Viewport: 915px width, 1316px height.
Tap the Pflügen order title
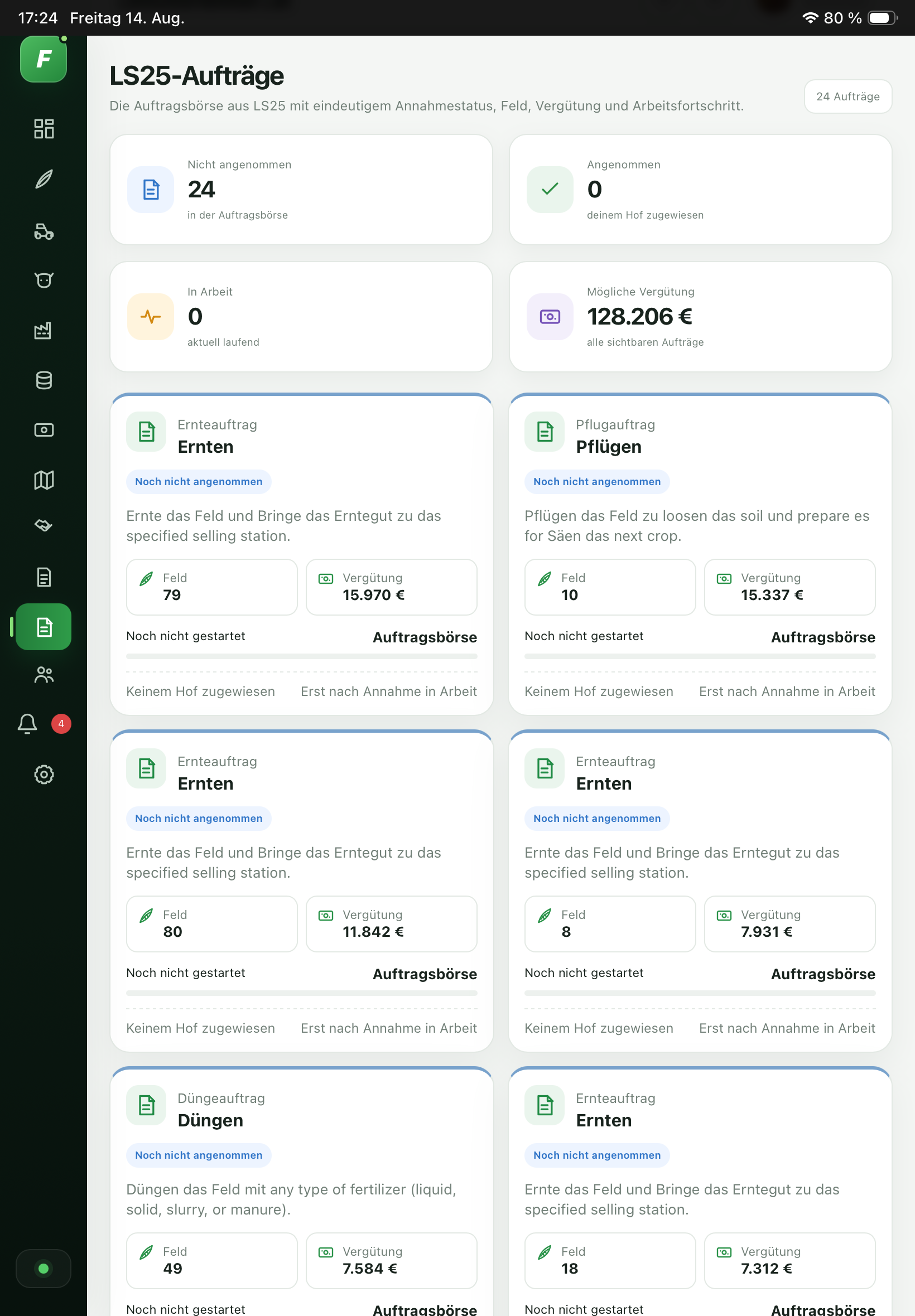(608, 447)
